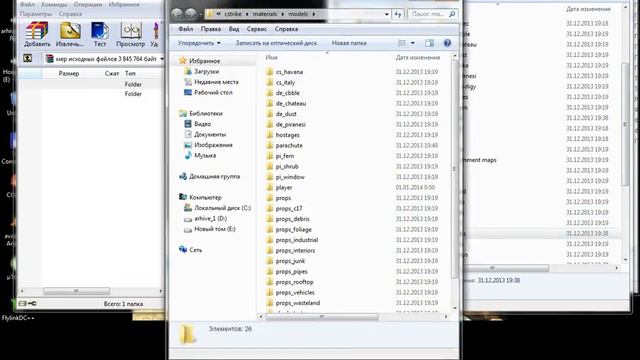Open the Файл menu in Explorer
This screenshot has width=640, height=360.
[x=185, y=29]
